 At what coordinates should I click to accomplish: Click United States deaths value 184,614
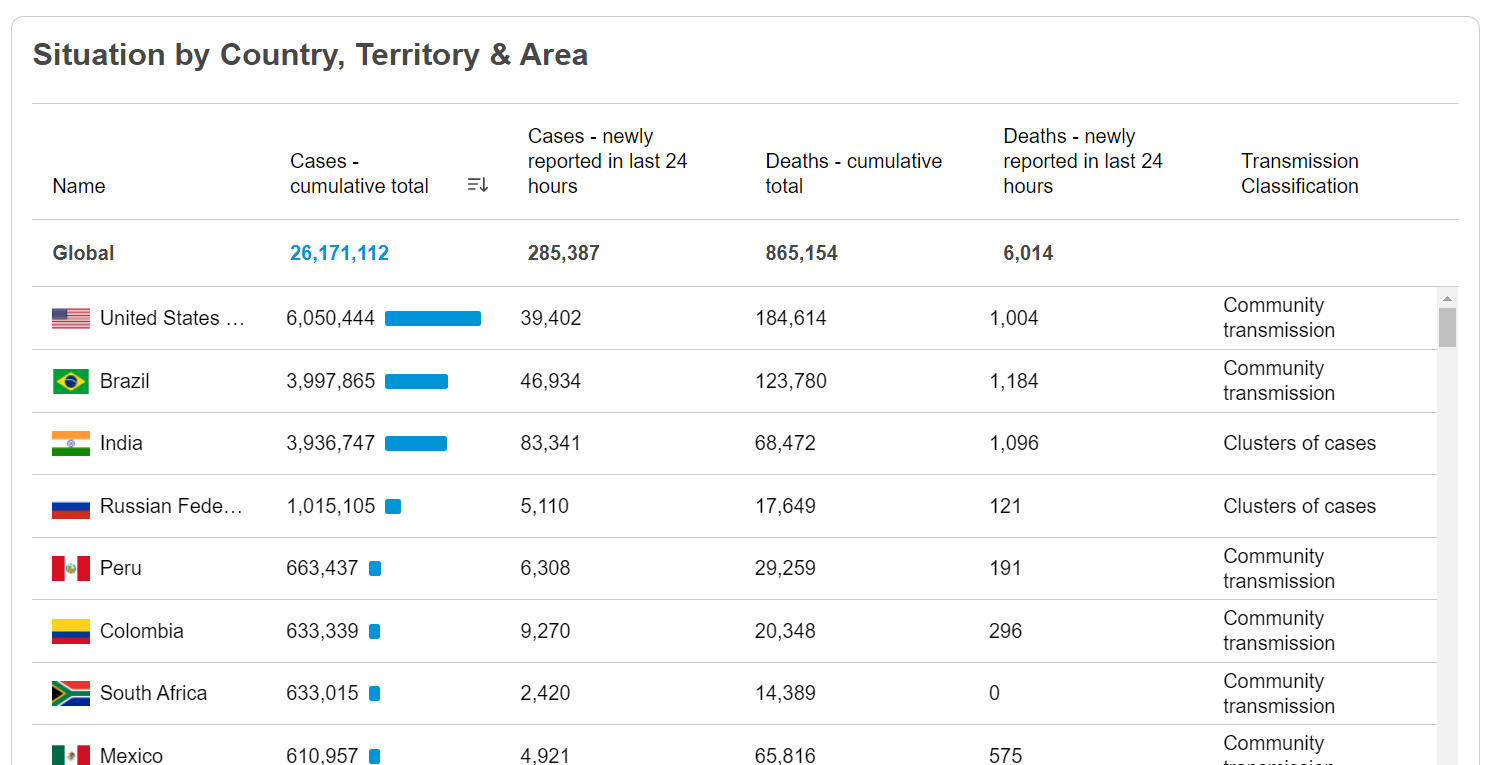tap(791, 318)
